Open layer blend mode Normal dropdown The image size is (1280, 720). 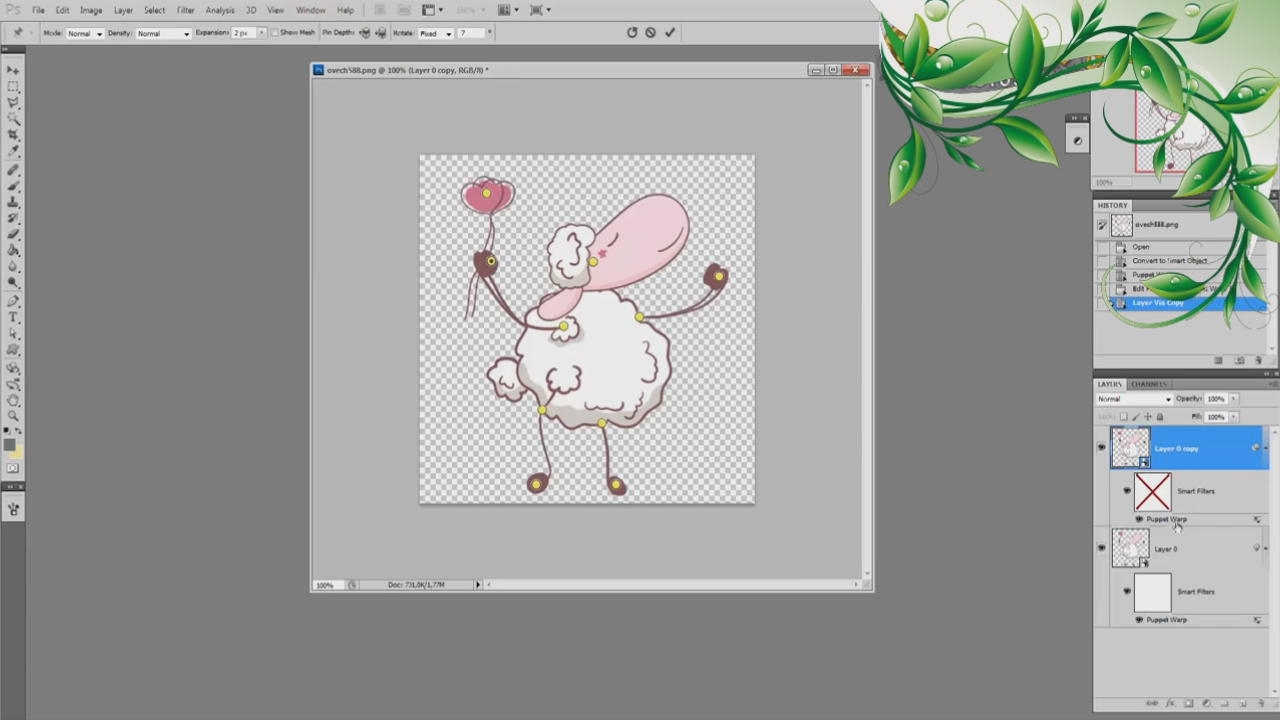(x=1133, y=399)
